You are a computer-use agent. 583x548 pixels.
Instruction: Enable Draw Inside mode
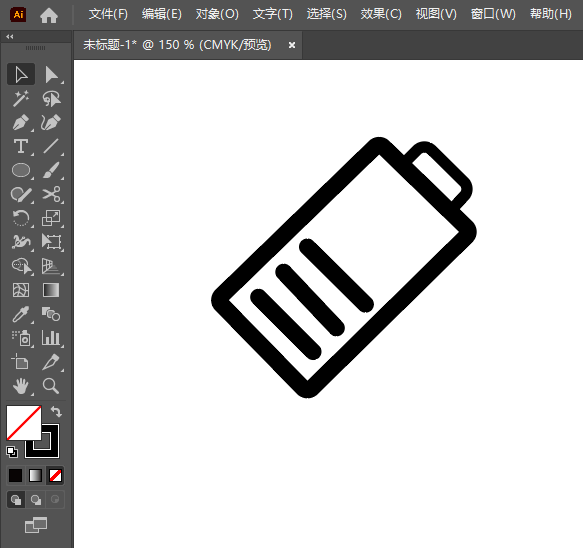[x=55, y=500]
